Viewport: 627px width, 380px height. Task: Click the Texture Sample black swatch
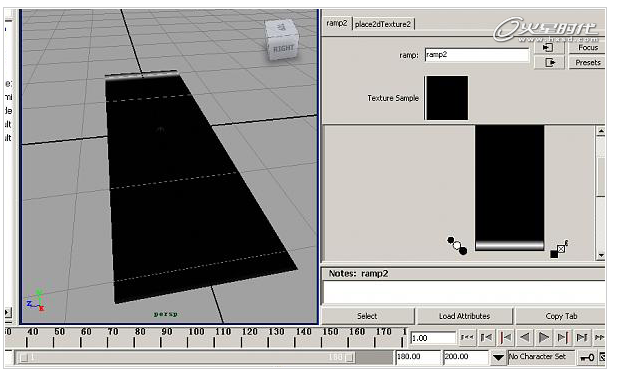point(447,98)
